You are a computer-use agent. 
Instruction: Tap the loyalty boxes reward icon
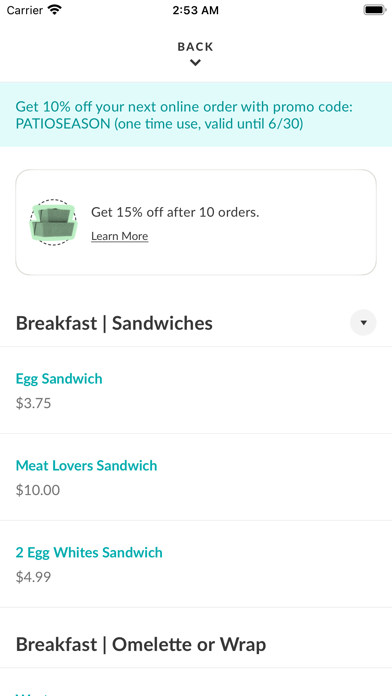(x=53, y=222)
